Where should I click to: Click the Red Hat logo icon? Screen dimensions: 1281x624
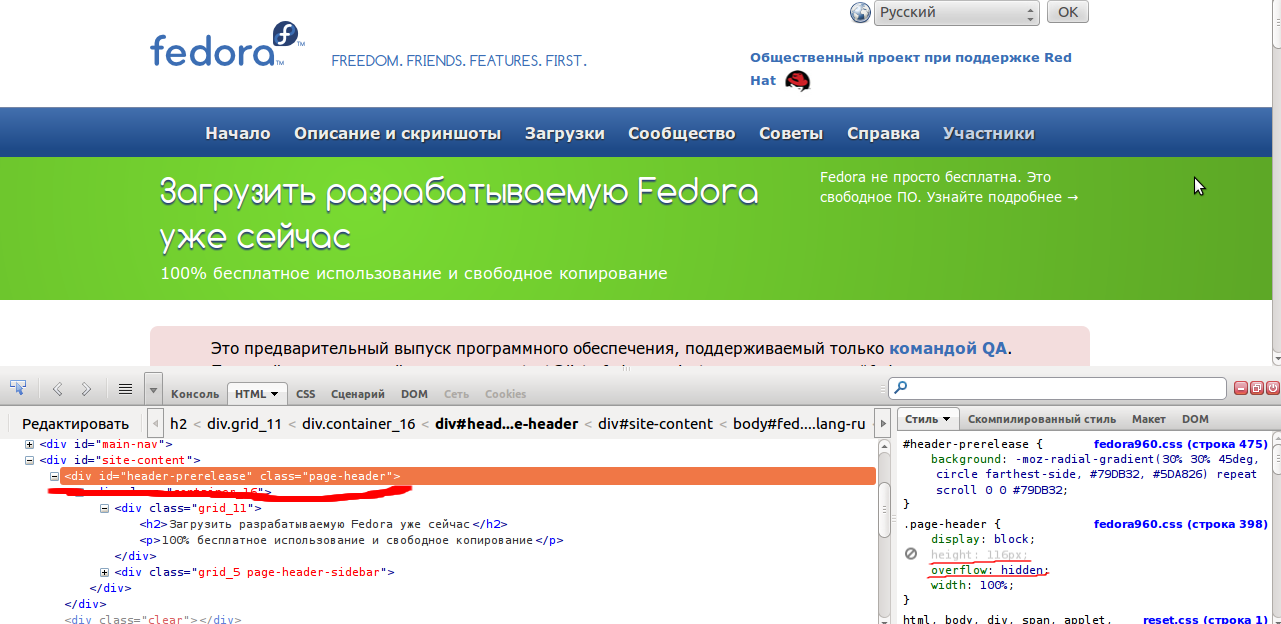pyautogui.click(x=797, y=81)
